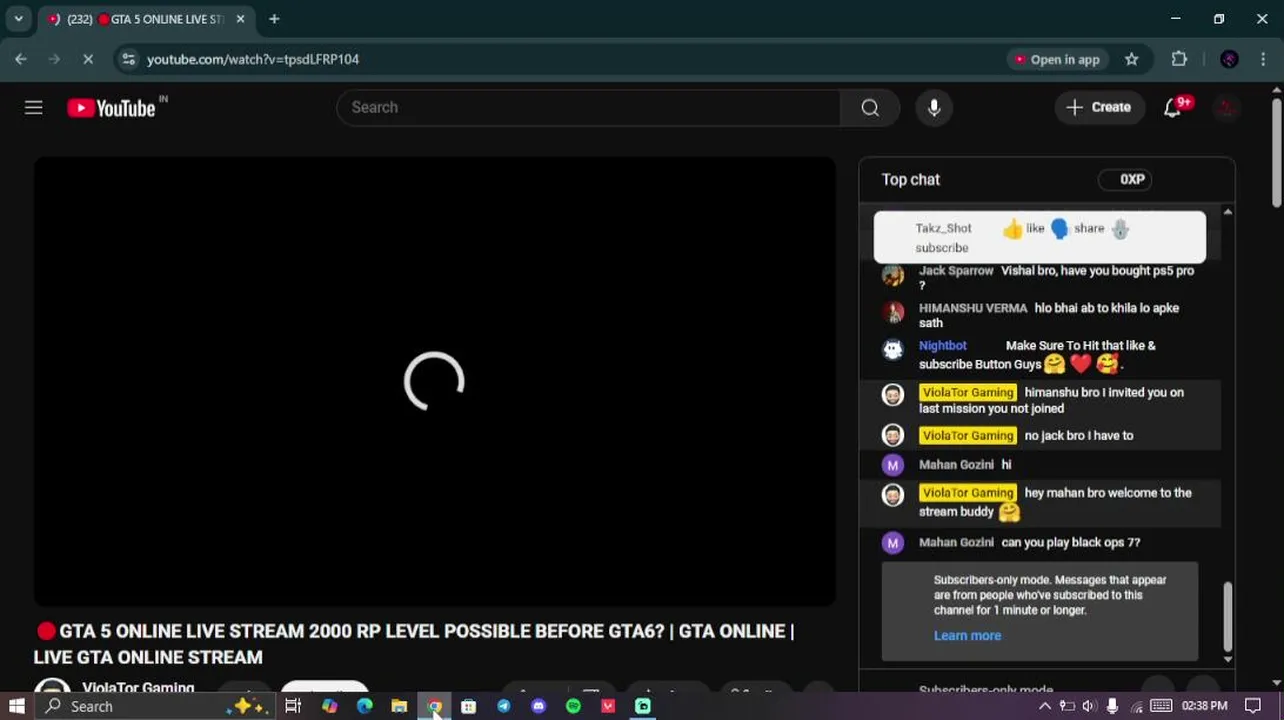Click the page vertical scrollbar

(1277, 153)
